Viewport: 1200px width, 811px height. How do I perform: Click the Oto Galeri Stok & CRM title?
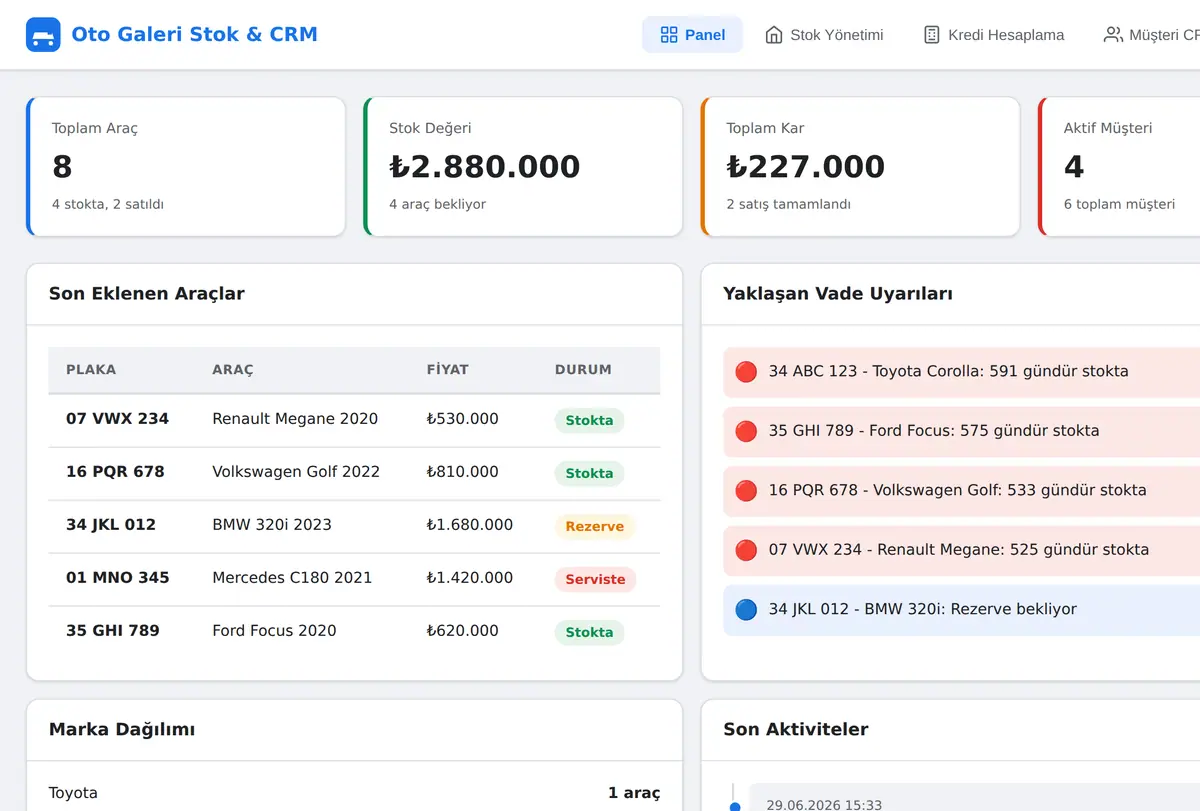click(194, 35)
